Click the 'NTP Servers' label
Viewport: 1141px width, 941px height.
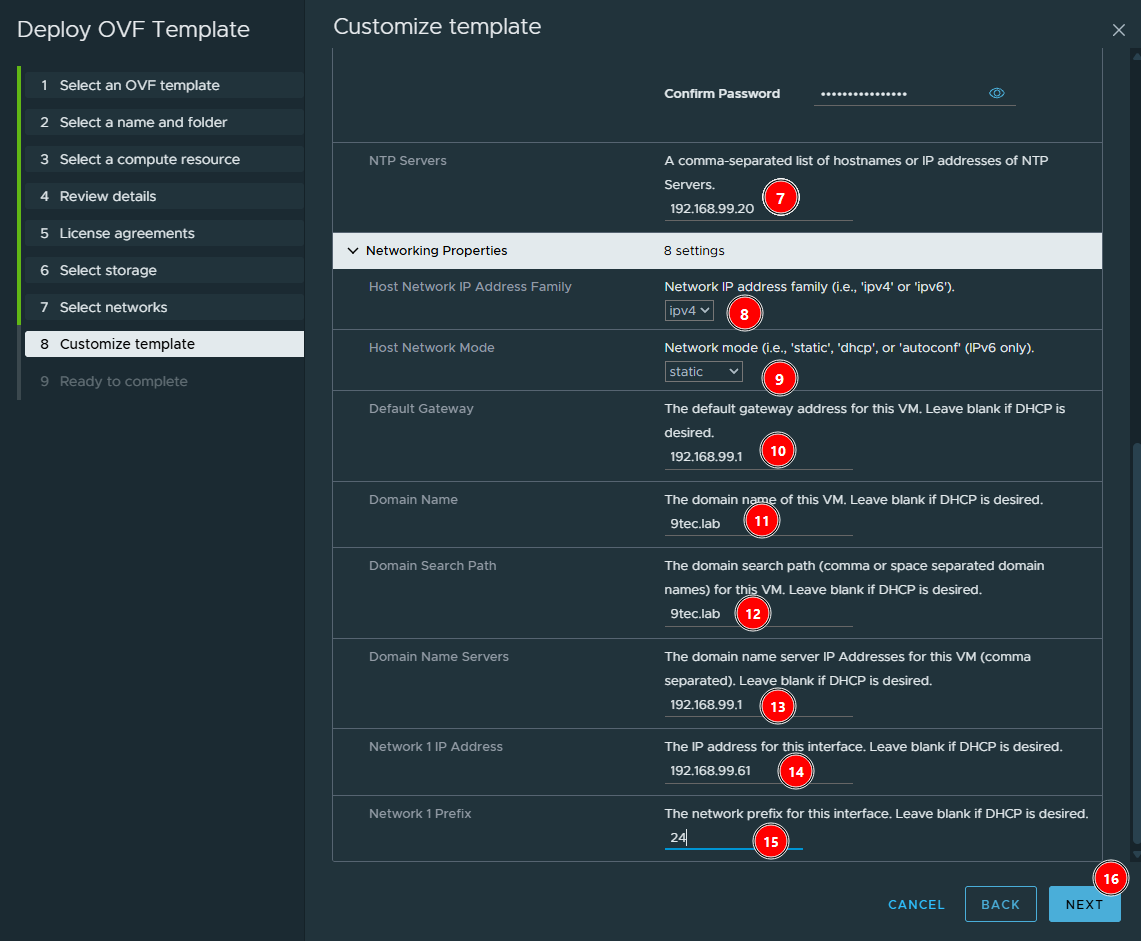coord(408,161)
